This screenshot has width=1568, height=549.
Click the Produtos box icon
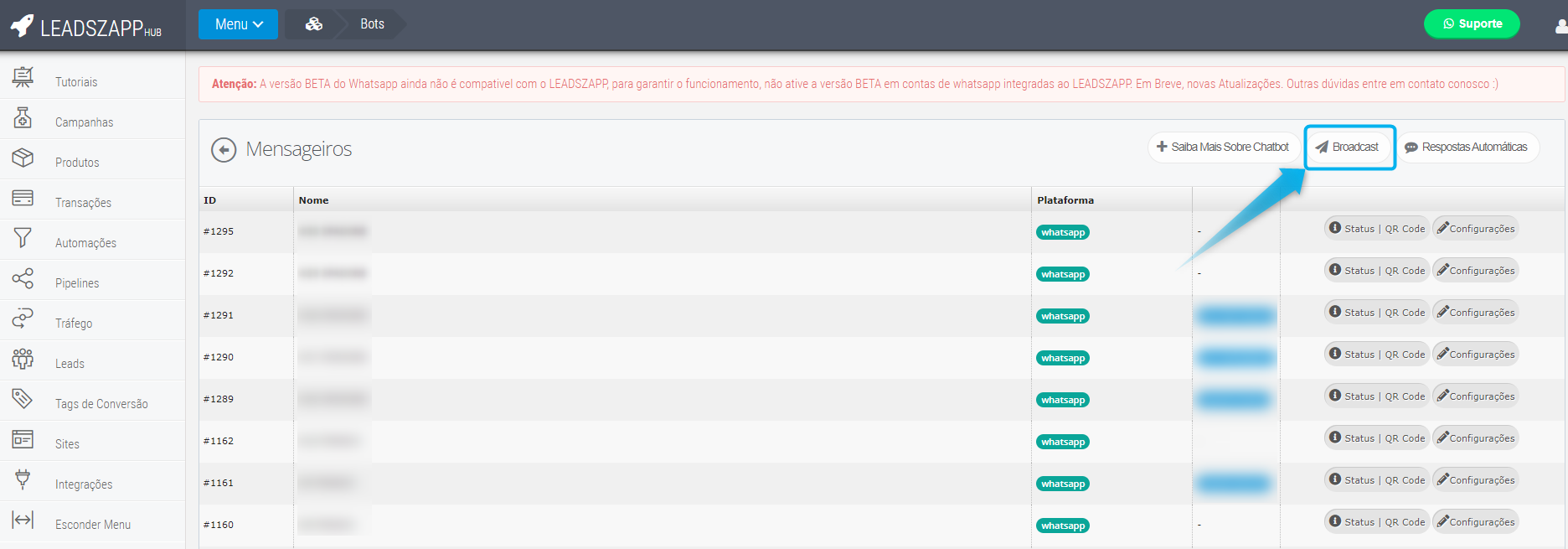(x=23, y=158)
